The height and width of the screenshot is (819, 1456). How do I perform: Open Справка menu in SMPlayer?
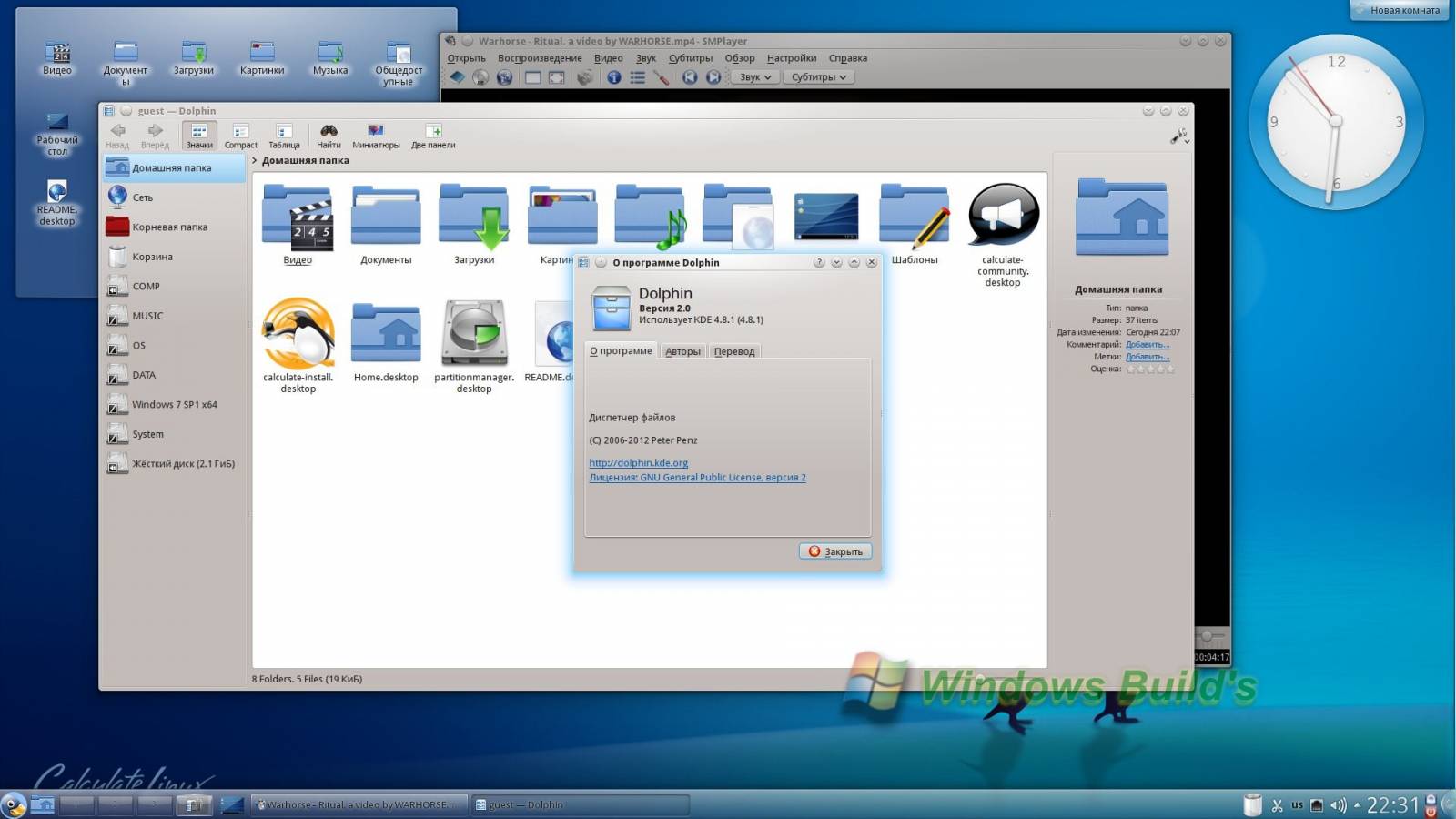click(x=848, y=58)
